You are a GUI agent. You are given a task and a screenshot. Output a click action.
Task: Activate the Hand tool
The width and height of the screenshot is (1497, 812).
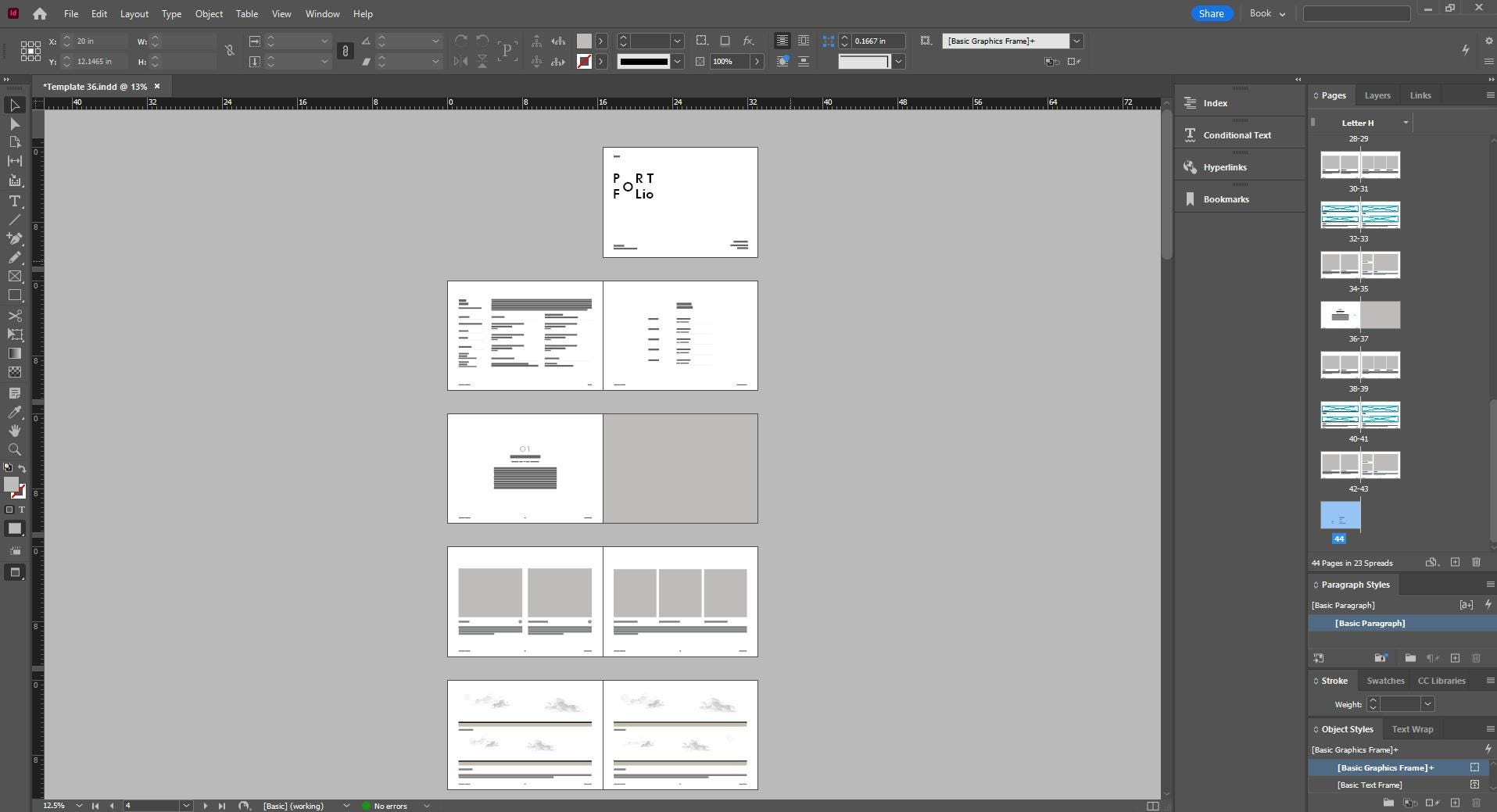click(14, 431)
